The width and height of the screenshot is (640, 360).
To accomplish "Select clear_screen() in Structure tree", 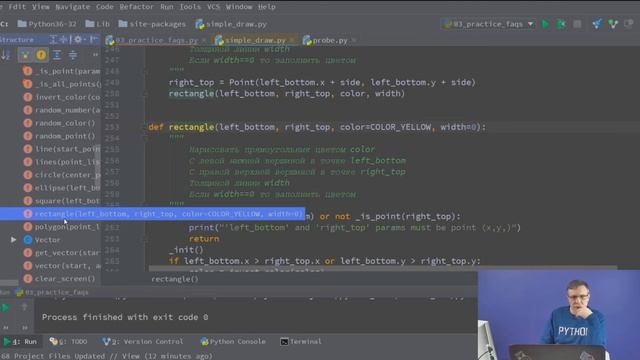I will 59,279.
